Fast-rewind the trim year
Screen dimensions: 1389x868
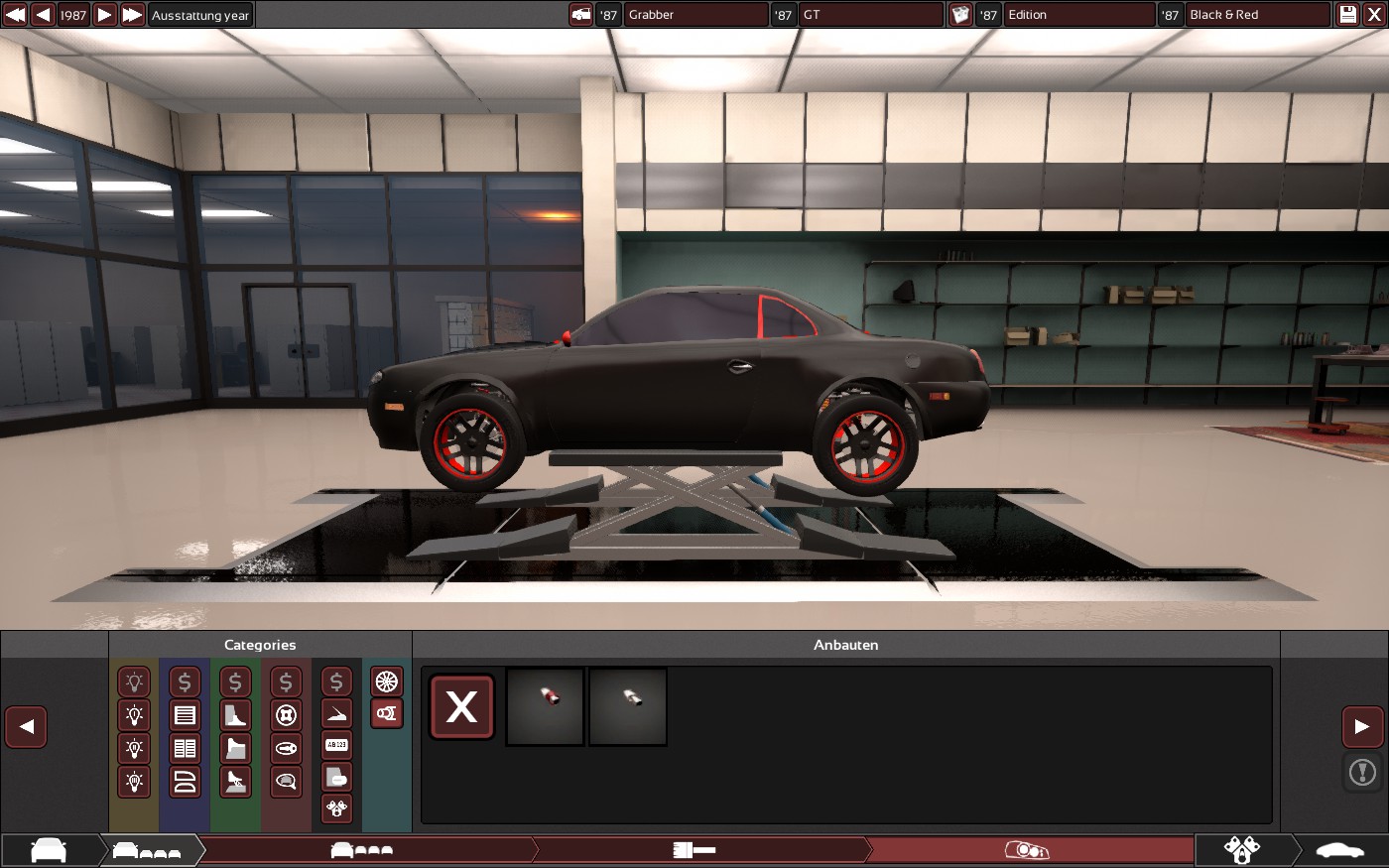click(15, 15)
